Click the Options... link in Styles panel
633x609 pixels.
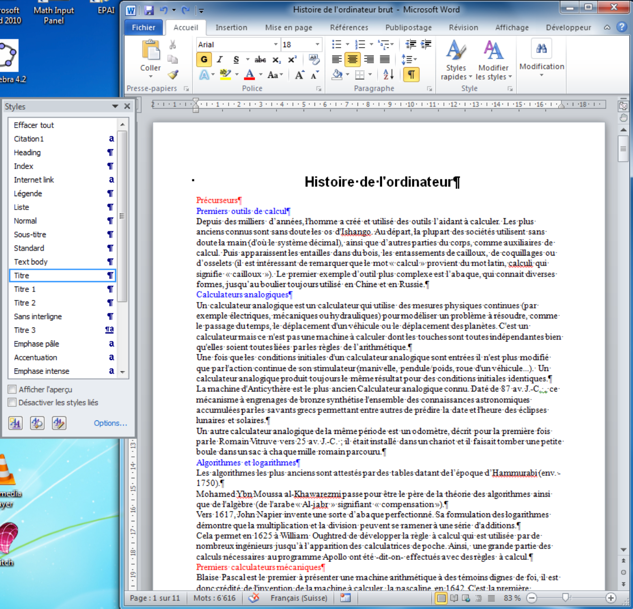point(110,423)
